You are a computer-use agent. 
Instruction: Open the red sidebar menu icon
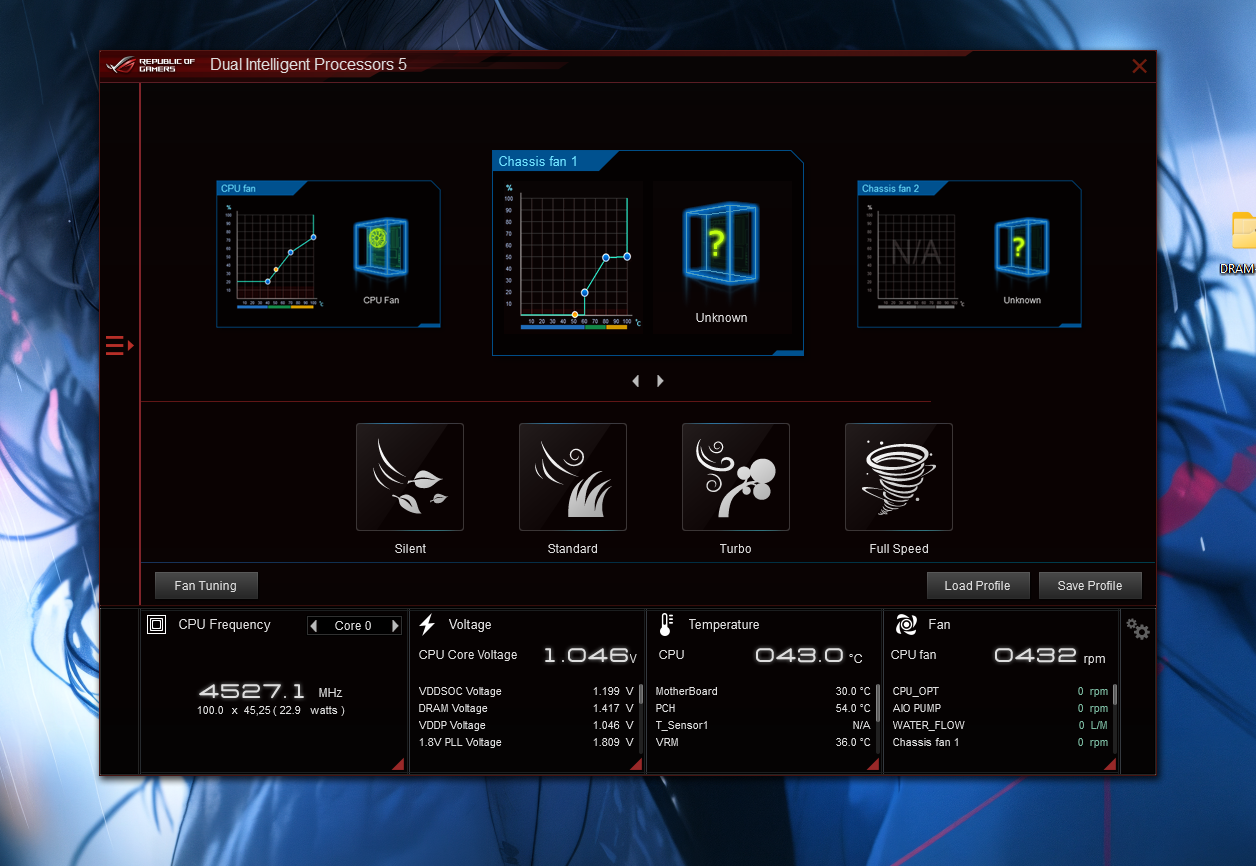[119, 345]
